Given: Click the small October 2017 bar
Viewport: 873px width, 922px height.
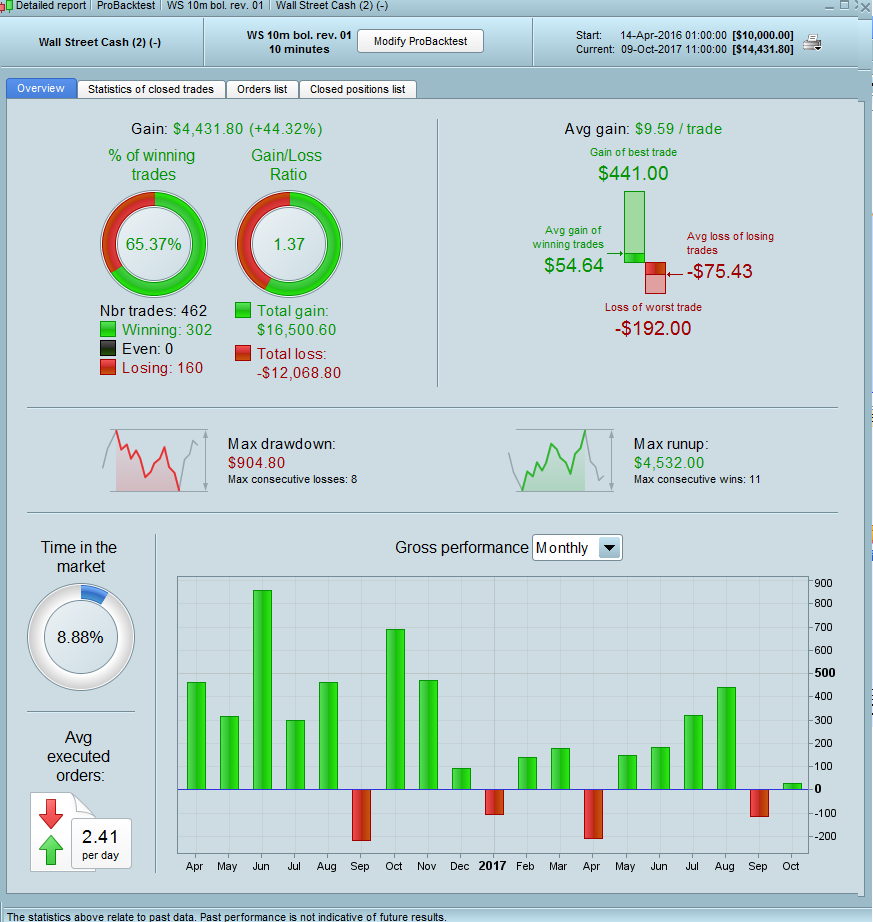Looking at the screenshot, I should 792,786.
